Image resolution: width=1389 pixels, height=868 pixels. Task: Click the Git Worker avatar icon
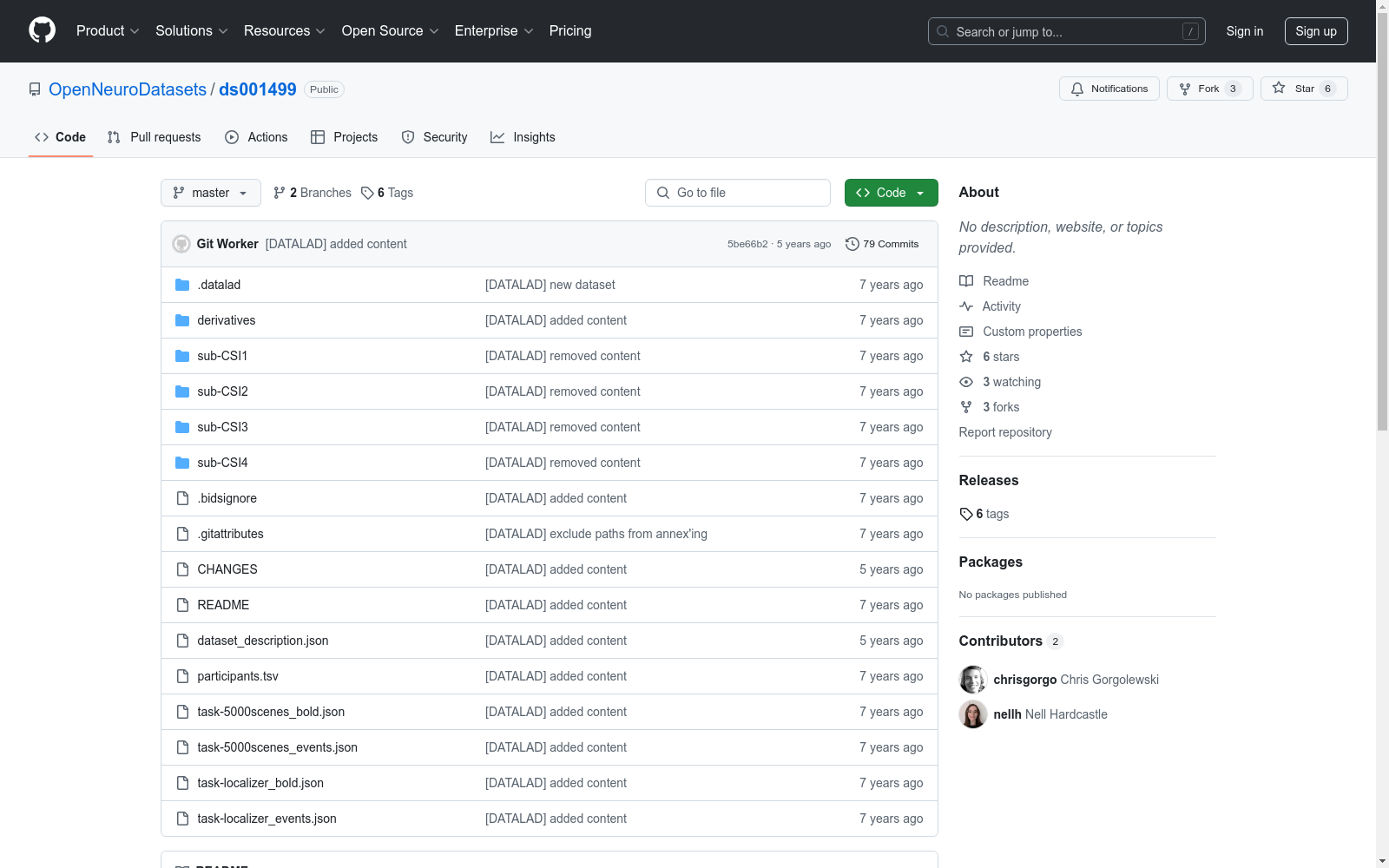click(181, 244)
